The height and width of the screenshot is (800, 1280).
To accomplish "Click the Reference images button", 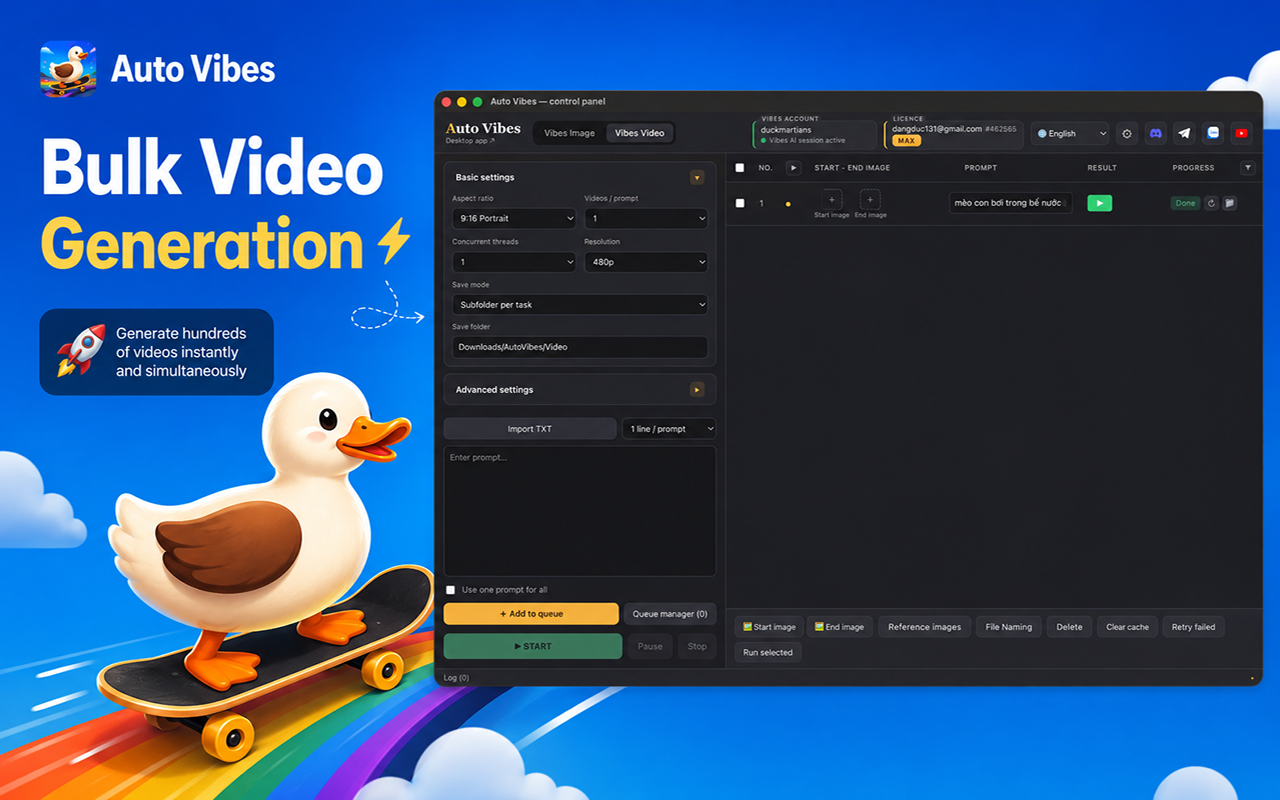I will tap(924, 627).
